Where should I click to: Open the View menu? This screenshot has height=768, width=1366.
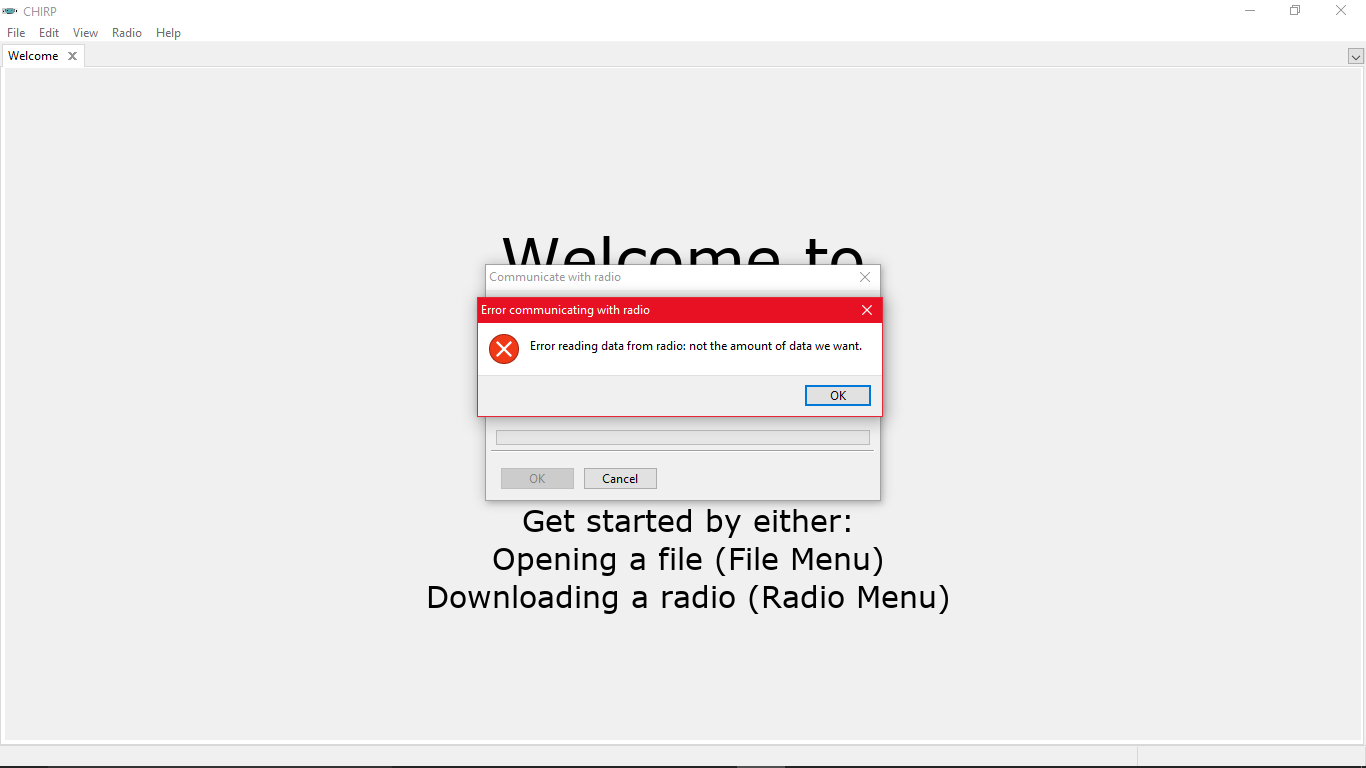coord(85,33)
